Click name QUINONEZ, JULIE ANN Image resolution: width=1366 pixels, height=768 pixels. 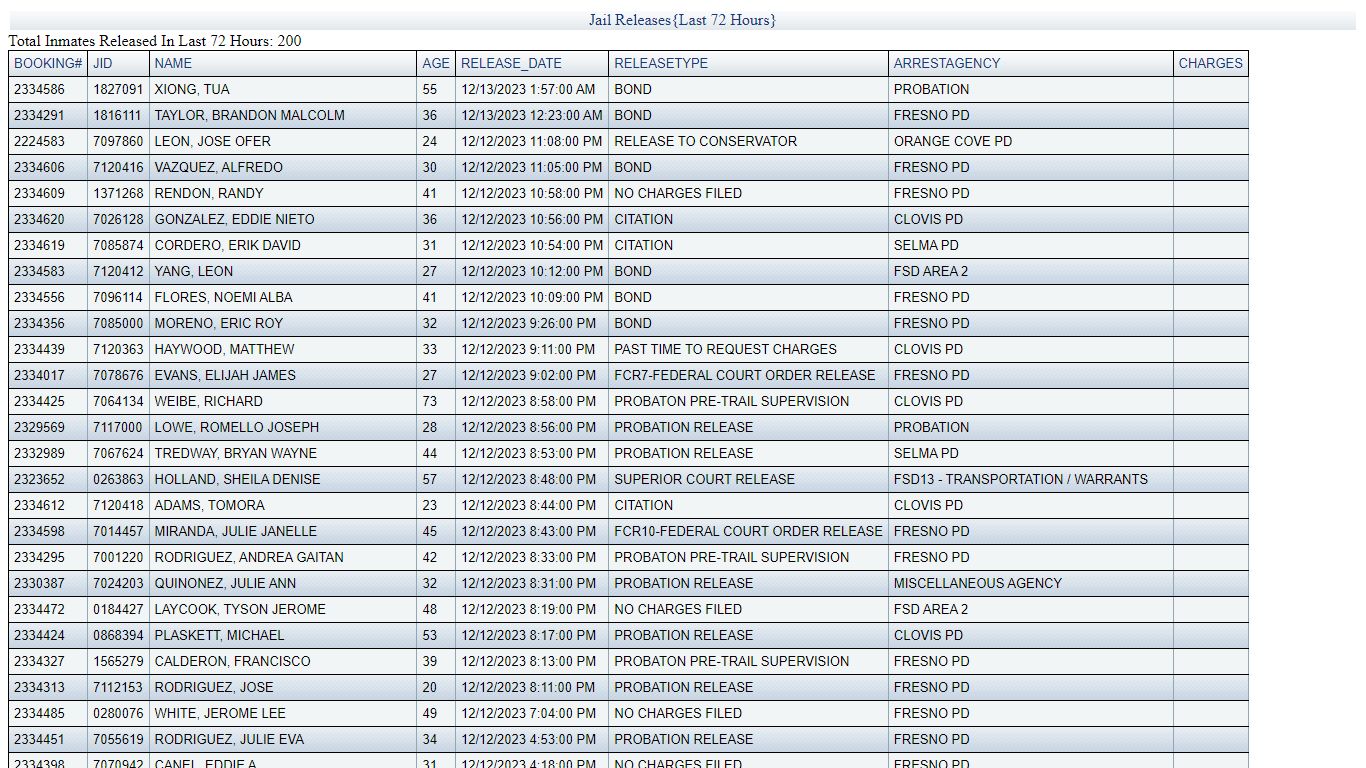[225, 583]
